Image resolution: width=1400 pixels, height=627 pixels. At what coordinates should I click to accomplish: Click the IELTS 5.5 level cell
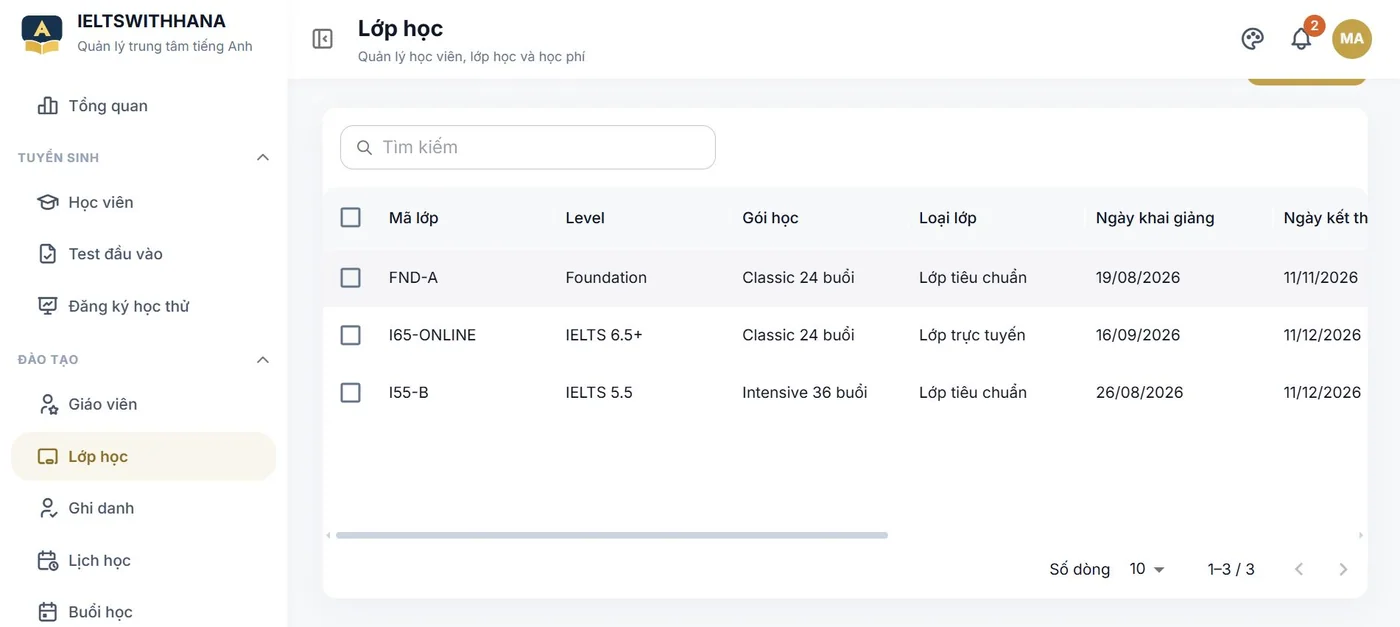[x=599, y=393]
